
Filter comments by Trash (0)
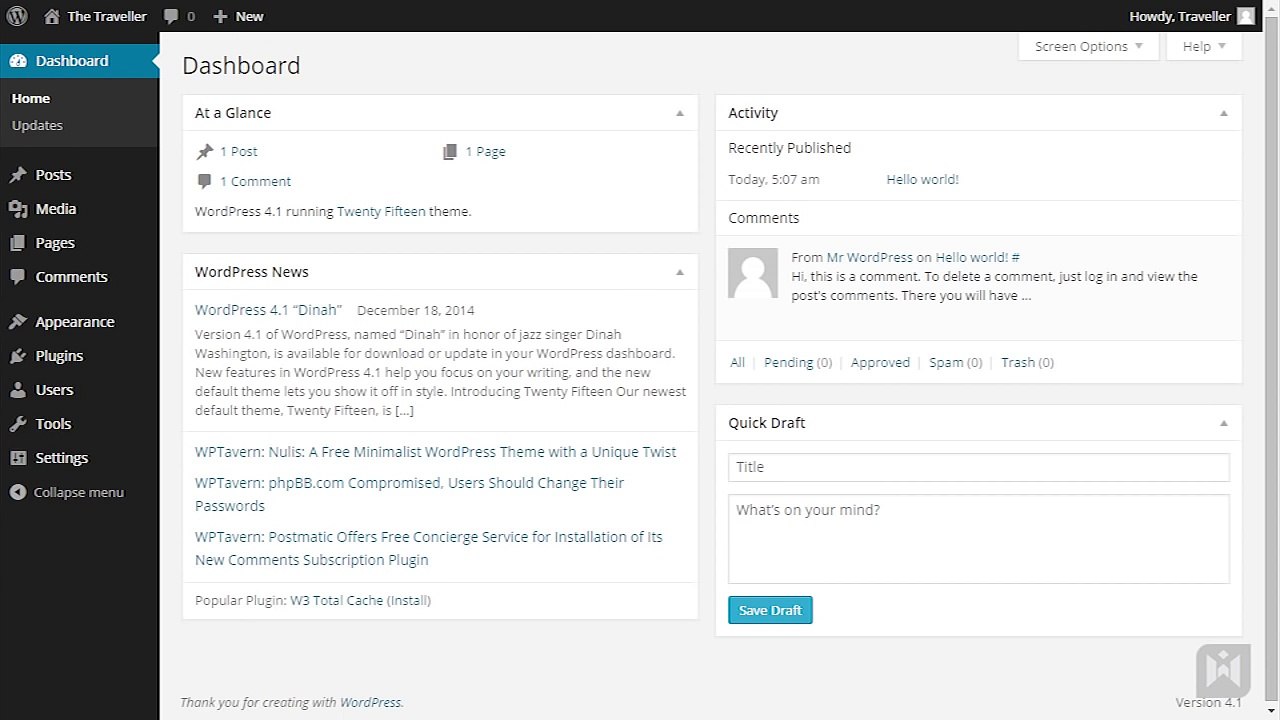point(1027,363)
